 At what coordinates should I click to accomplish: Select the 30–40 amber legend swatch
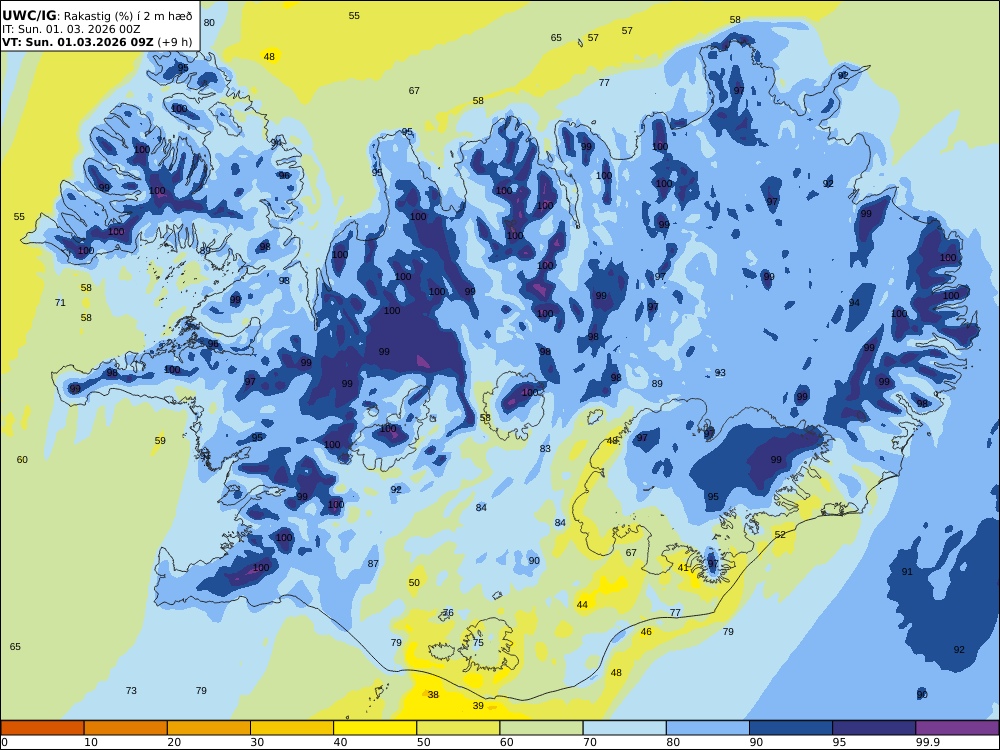point(292,728)
